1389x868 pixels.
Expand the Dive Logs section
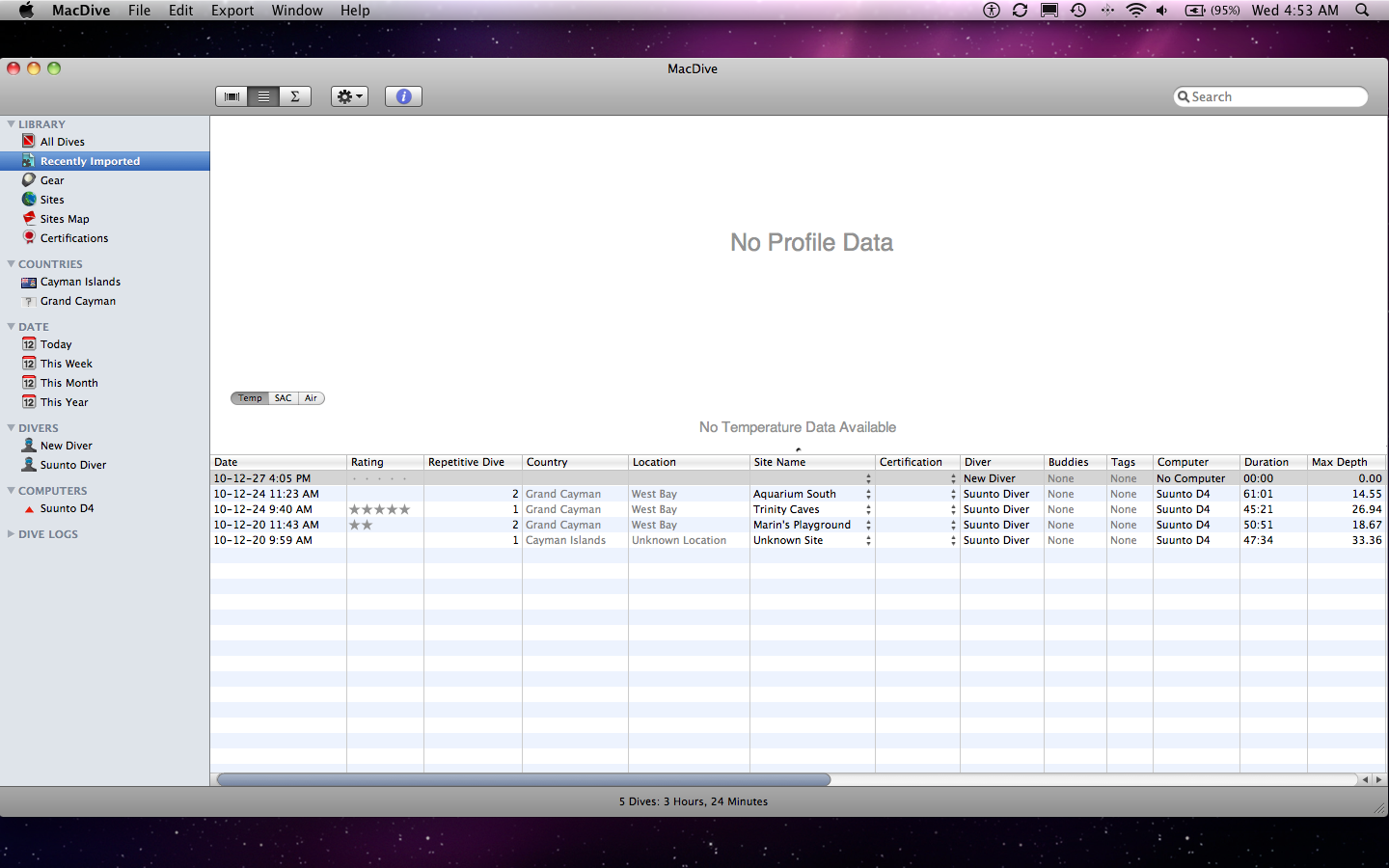pos(11,534)
